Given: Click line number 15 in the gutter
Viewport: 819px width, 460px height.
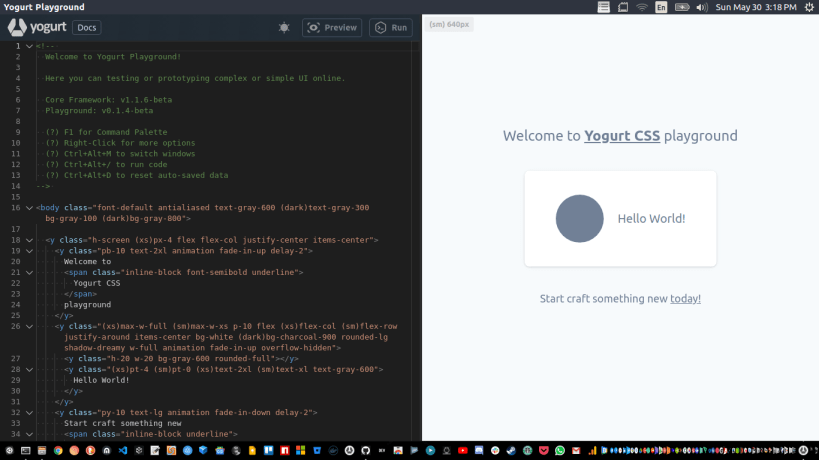Looking at the screenshot, I should pyautogui.click(x=16, y=197).
